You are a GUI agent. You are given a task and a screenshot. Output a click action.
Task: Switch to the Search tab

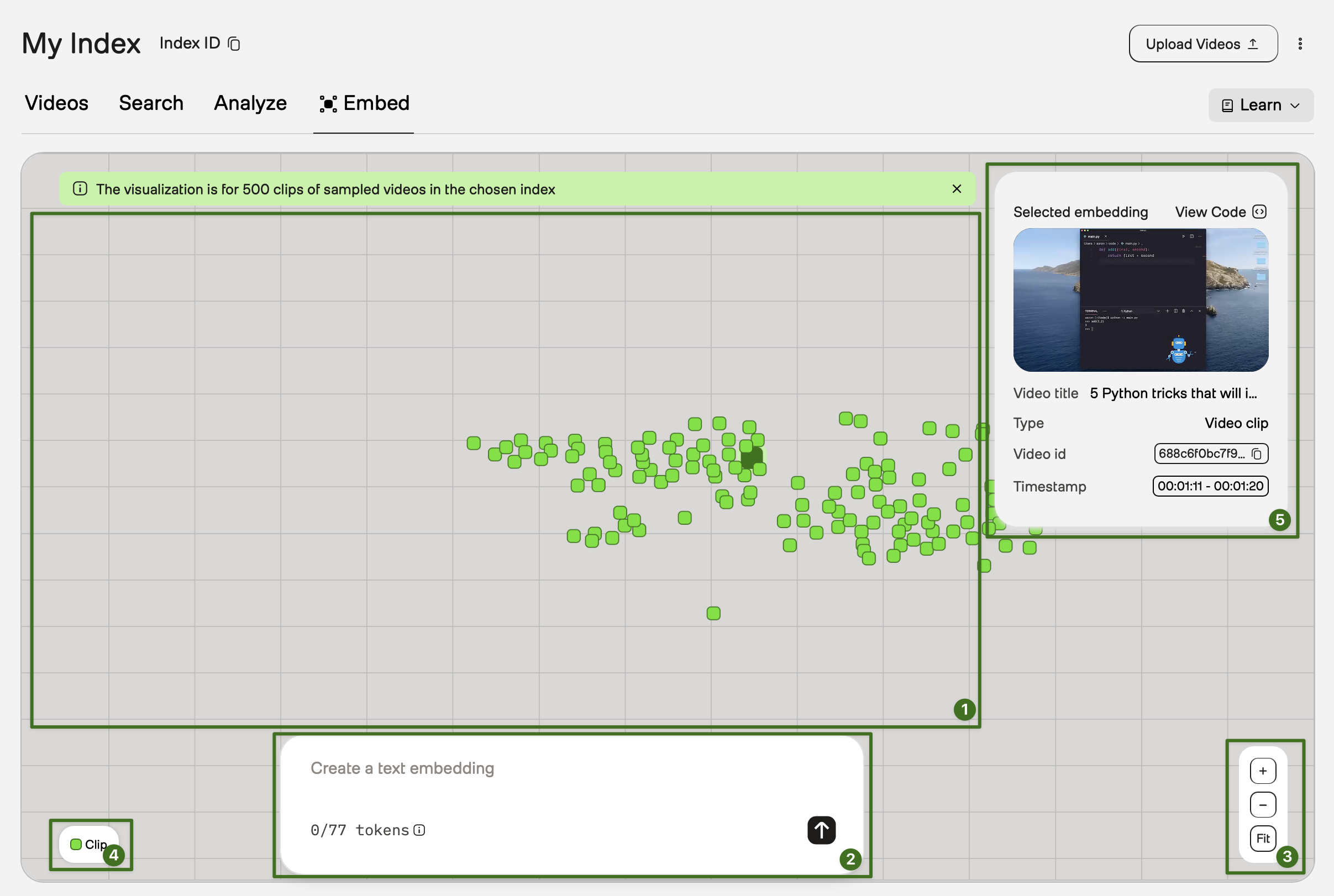click(151, 103)
